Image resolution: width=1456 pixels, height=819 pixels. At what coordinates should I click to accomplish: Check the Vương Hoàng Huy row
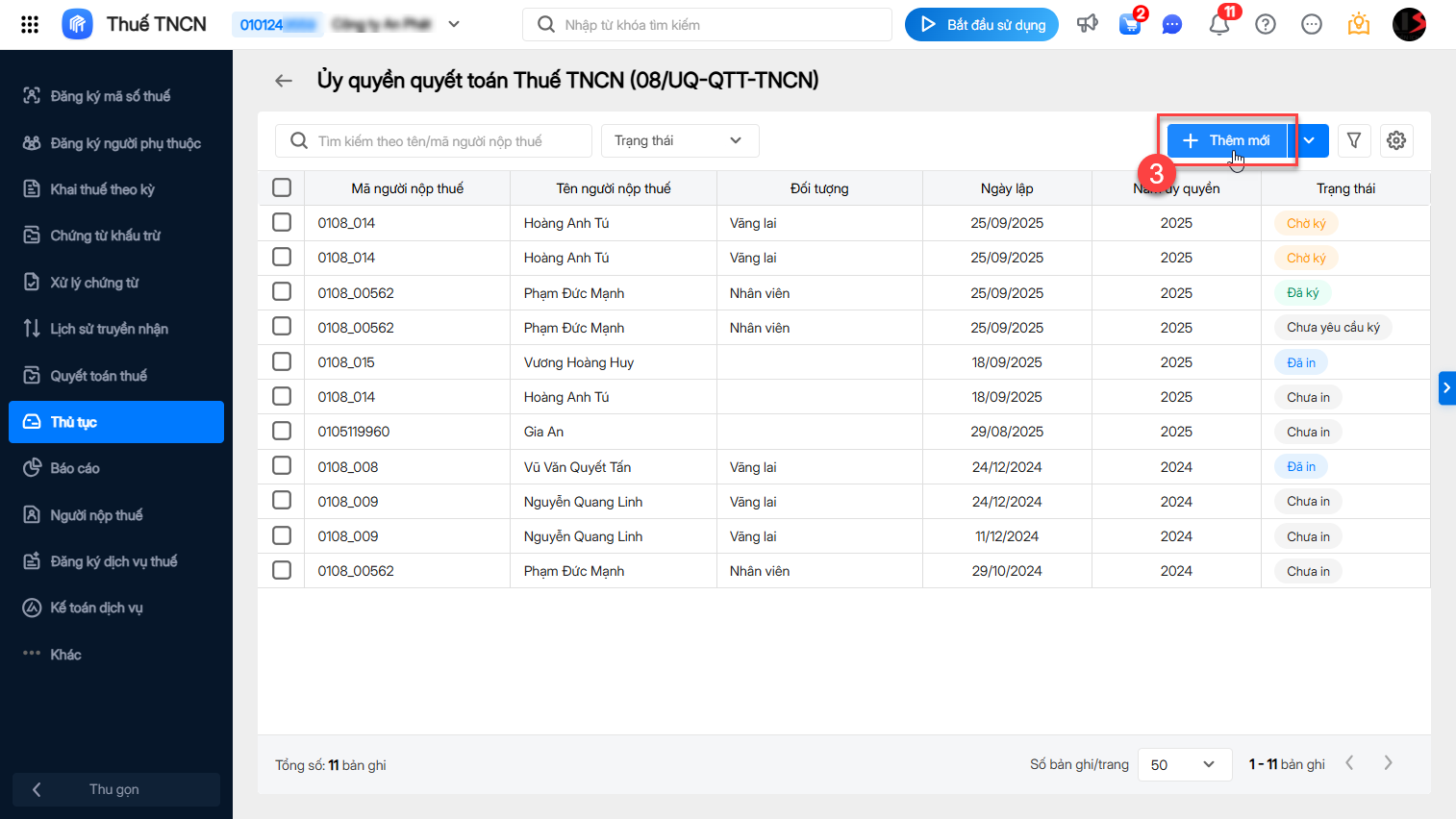[282, 361]
